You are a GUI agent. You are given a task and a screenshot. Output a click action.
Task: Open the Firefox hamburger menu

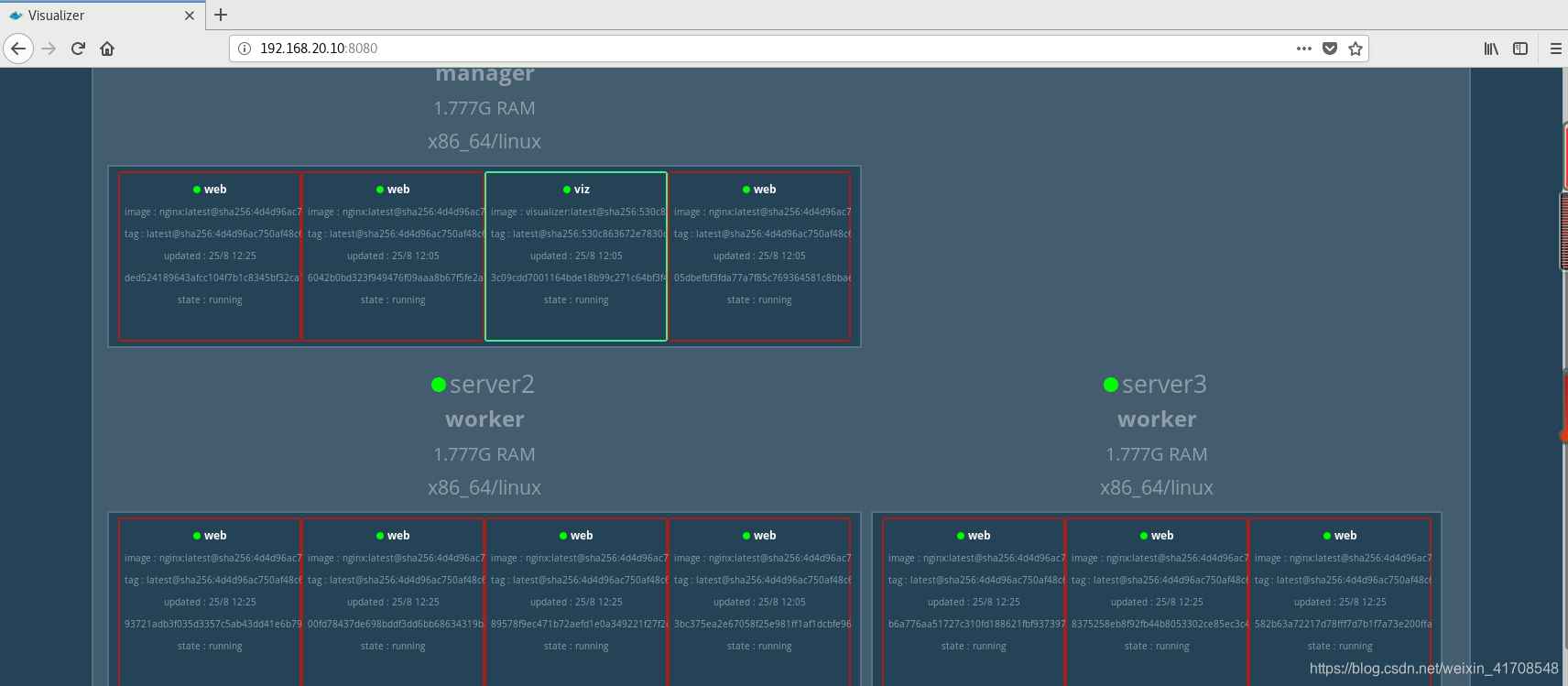pyautogui.click(x=1555, y=49)
